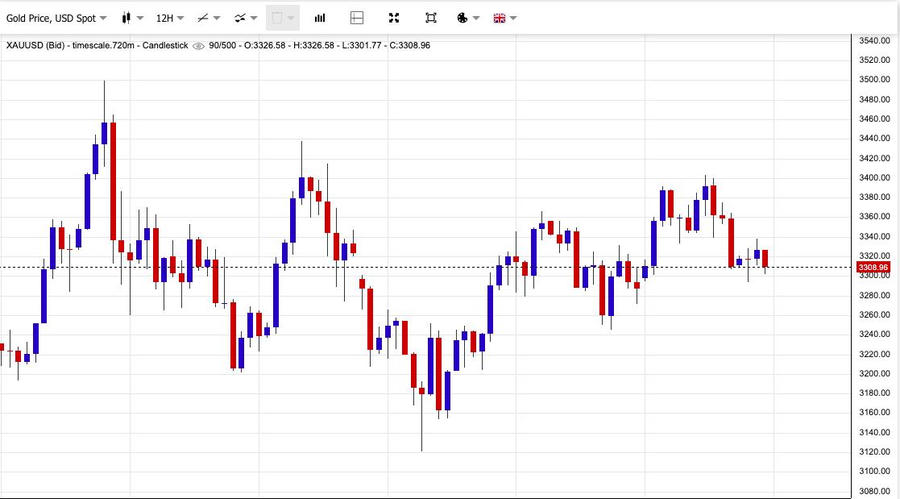
Task: Click the candlestick chart type icon
Action: pyautogui.click(x=126, y=18)
